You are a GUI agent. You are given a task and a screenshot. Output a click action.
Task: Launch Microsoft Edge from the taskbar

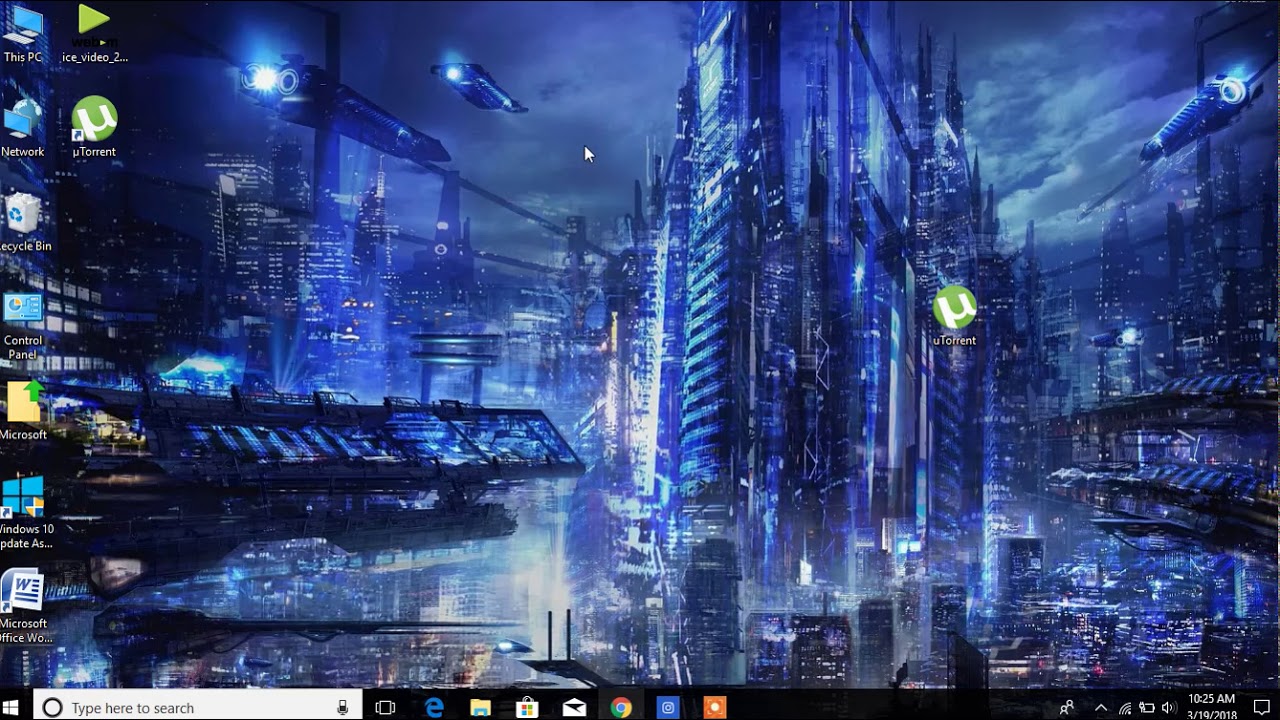[434, 708]
